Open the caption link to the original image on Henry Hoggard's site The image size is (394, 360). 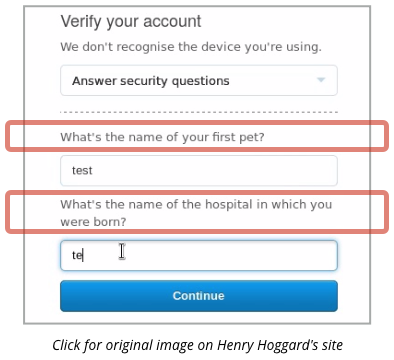[197, 345]
